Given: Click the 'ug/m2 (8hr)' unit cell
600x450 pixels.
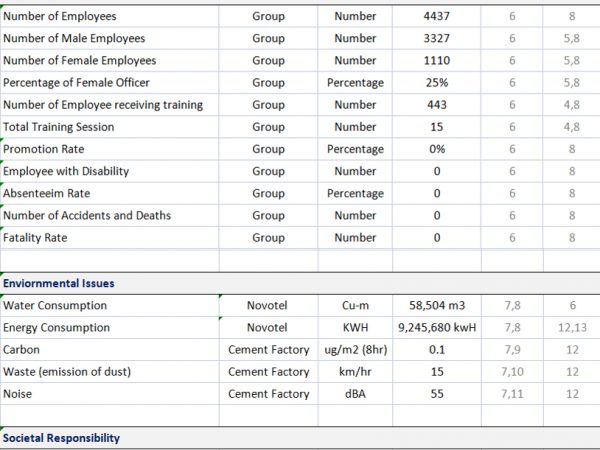Looking at the screenshot, I should [355, 350].
